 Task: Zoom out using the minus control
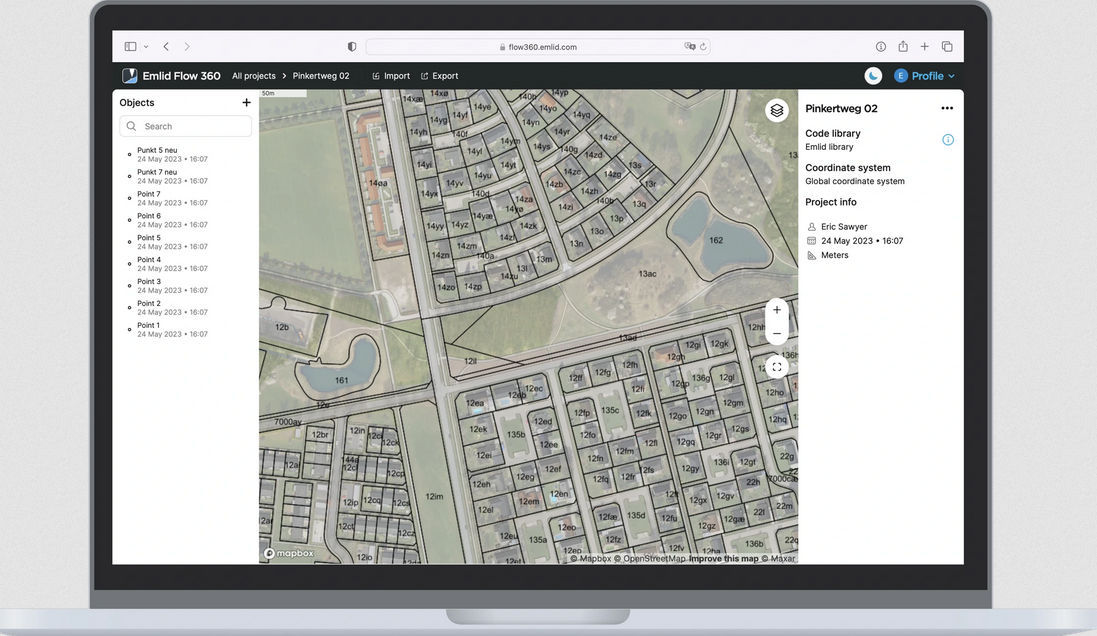tap(777, 332)
